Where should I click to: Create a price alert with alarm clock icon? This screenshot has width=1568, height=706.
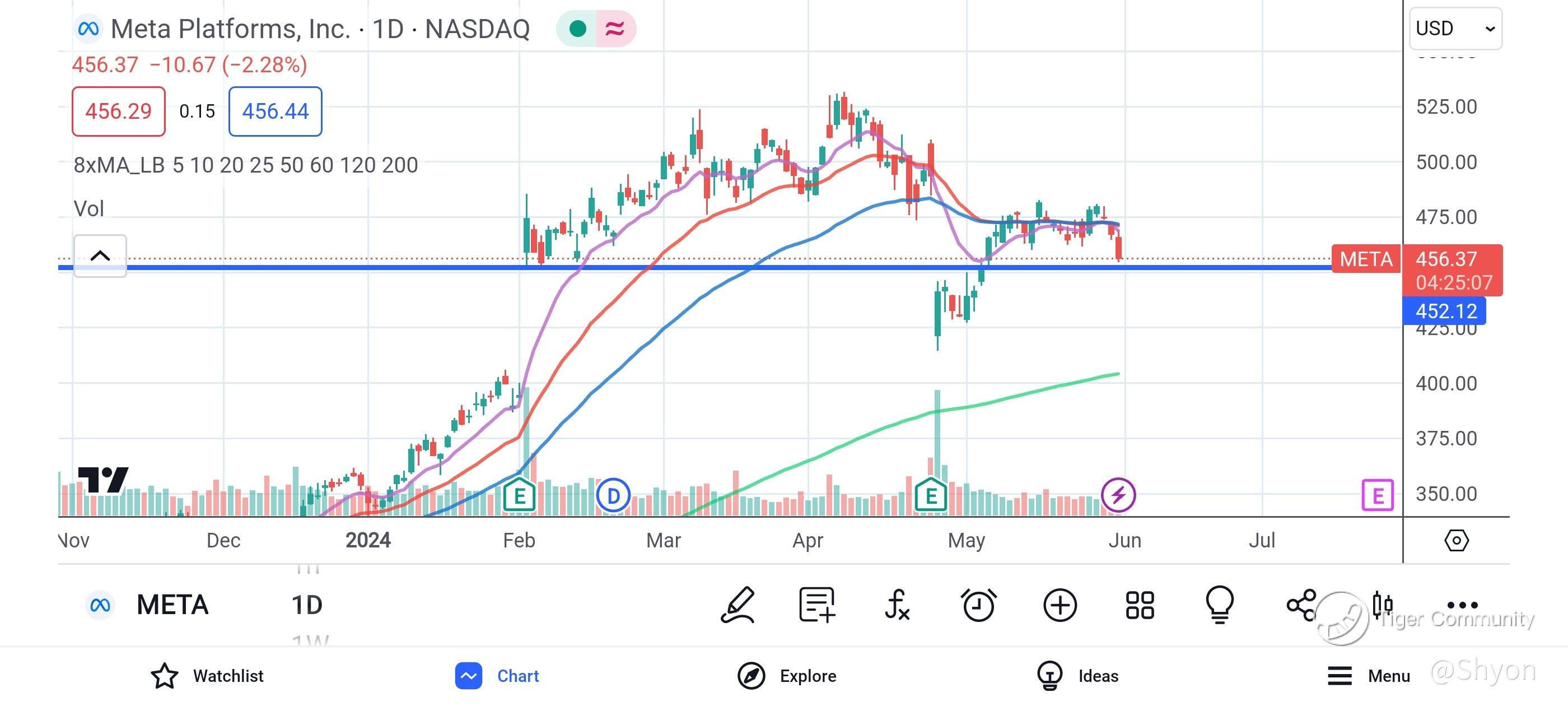point(979,605)
